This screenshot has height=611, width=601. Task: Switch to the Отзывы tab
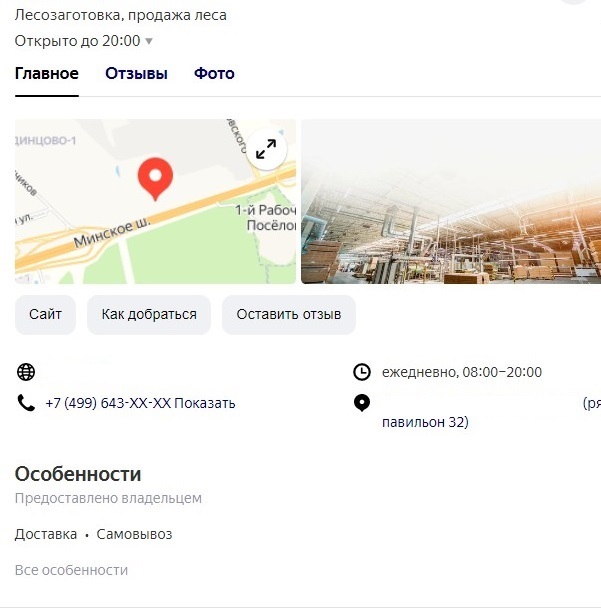click(136, 74)
